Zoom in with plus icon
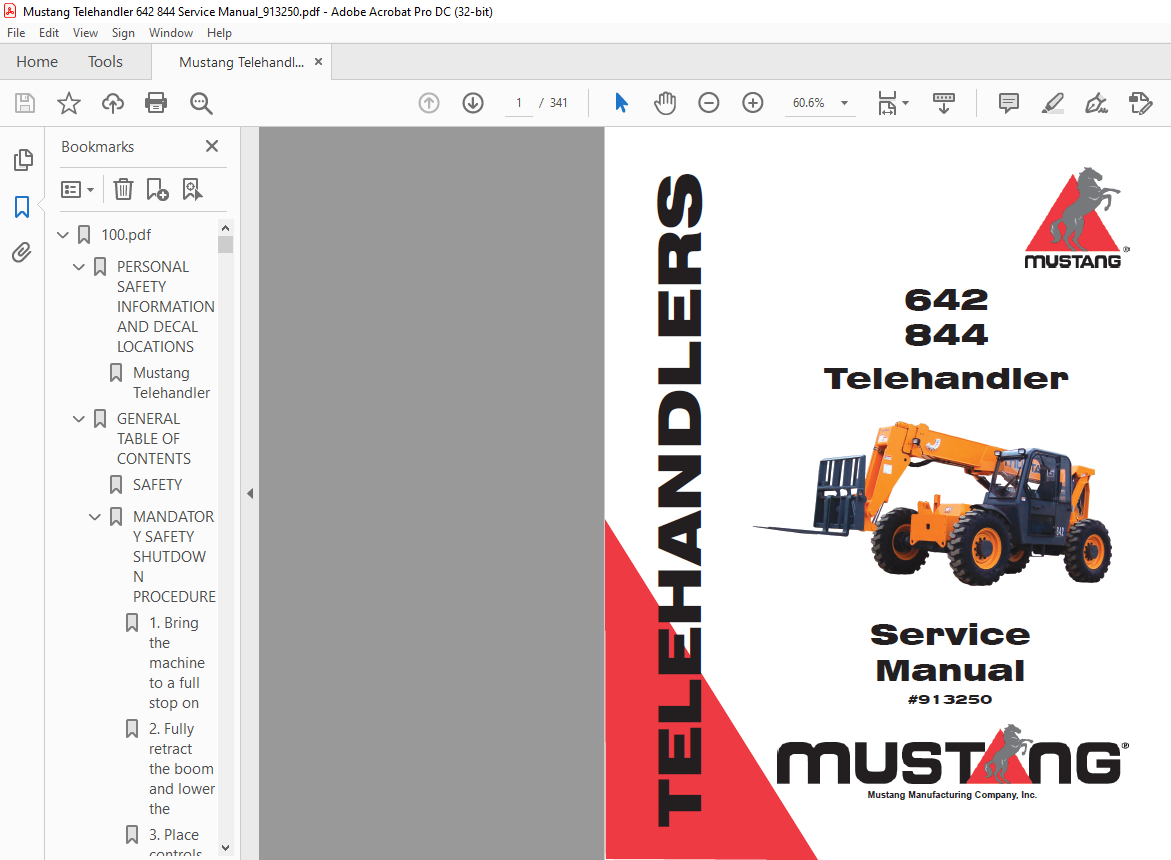This screenshot has width=1171, height=860. pos(753,103)
